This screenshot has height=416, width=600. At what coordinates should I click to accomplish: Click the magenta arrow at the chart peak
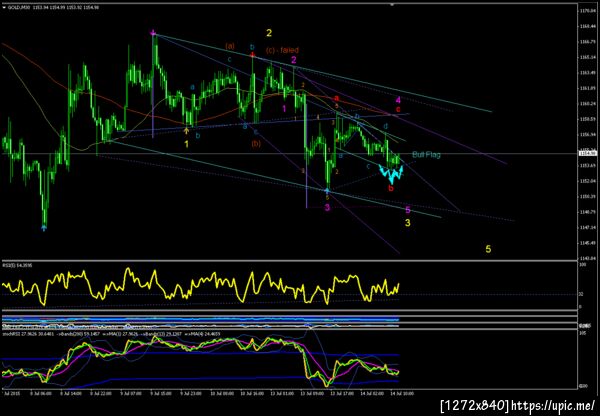click(153, 33)
